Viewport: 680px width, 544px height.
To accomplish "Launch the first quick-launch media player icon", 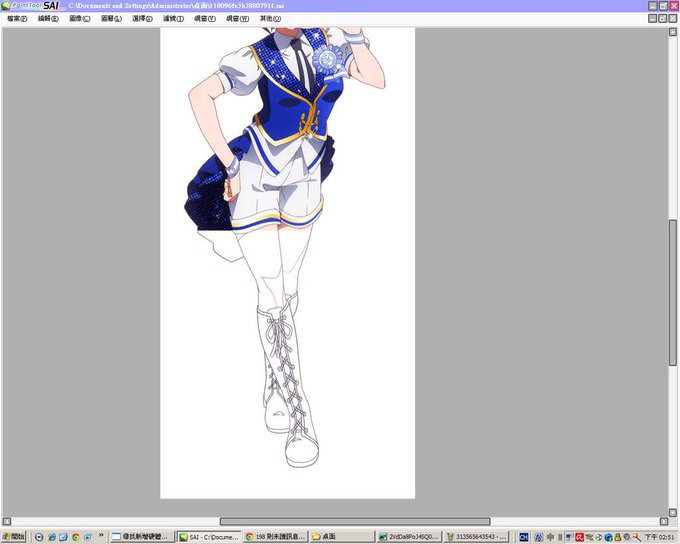I will pyautogui.click(x=39, y=537).
